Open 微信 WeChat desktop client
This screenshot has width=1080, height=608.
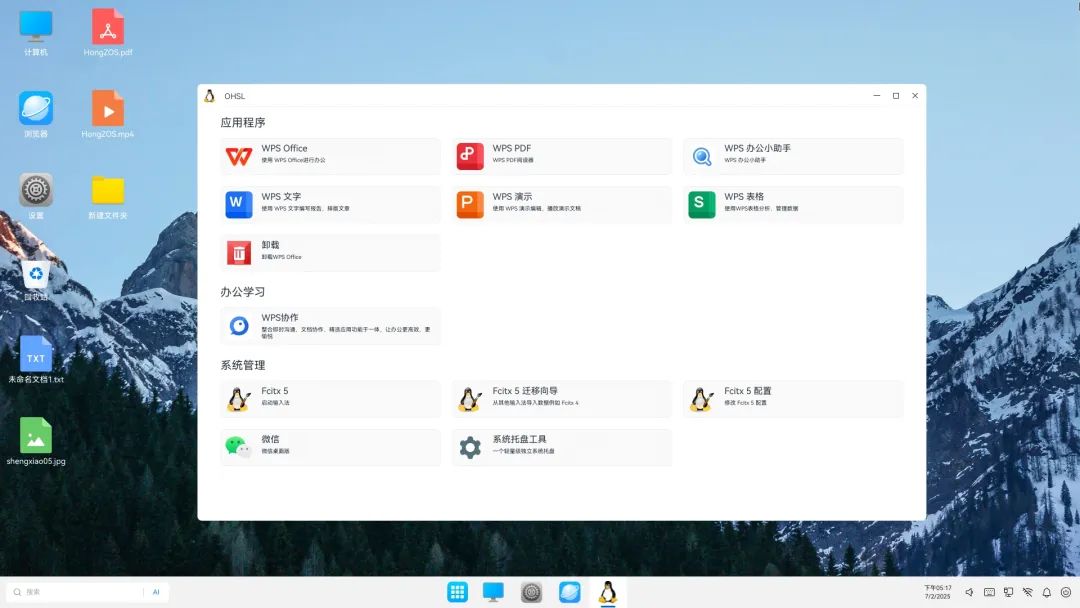[330, 447]
